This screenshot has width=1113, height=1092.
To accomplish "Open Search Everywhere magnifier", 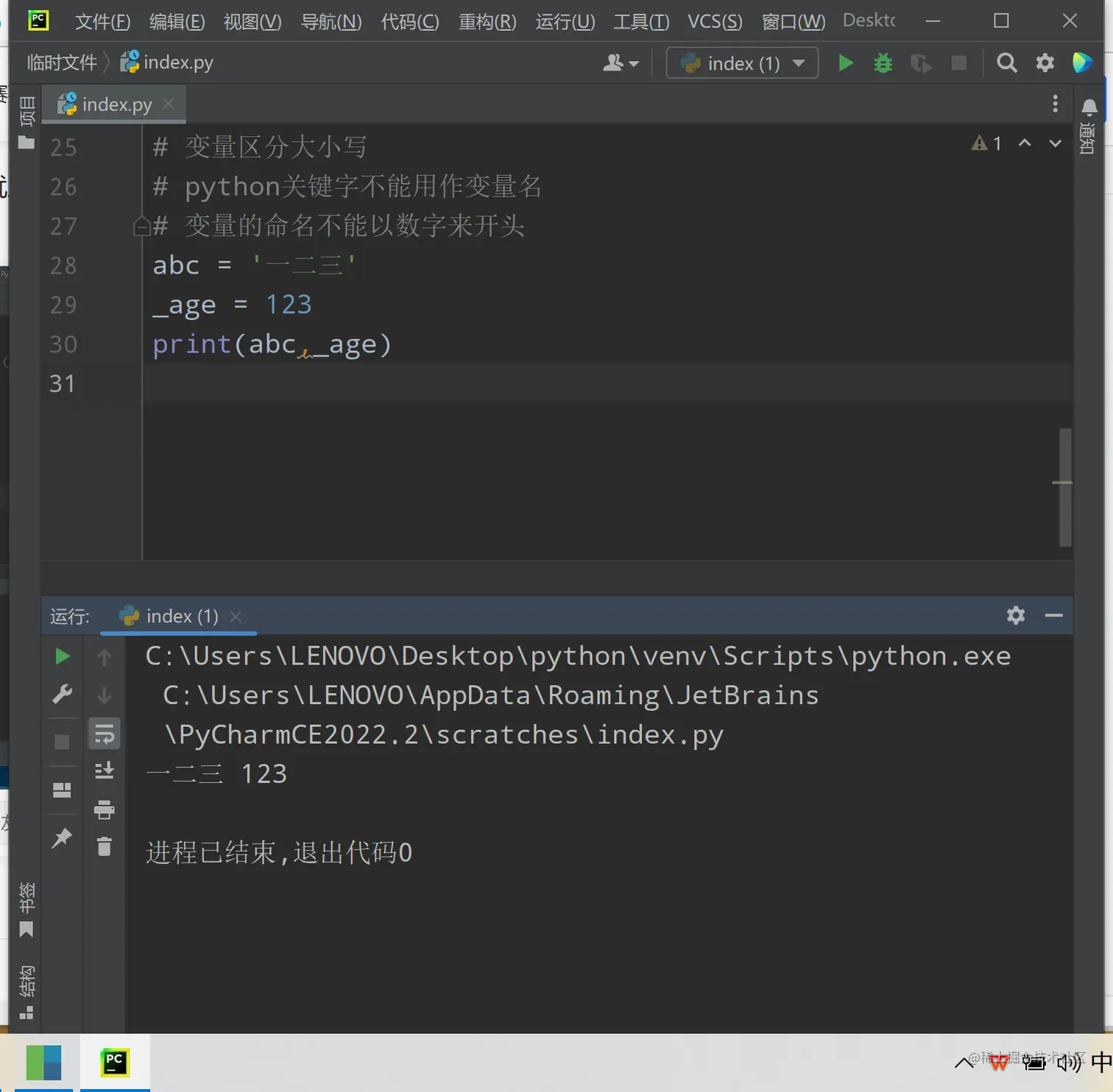I will (1006, 63).
